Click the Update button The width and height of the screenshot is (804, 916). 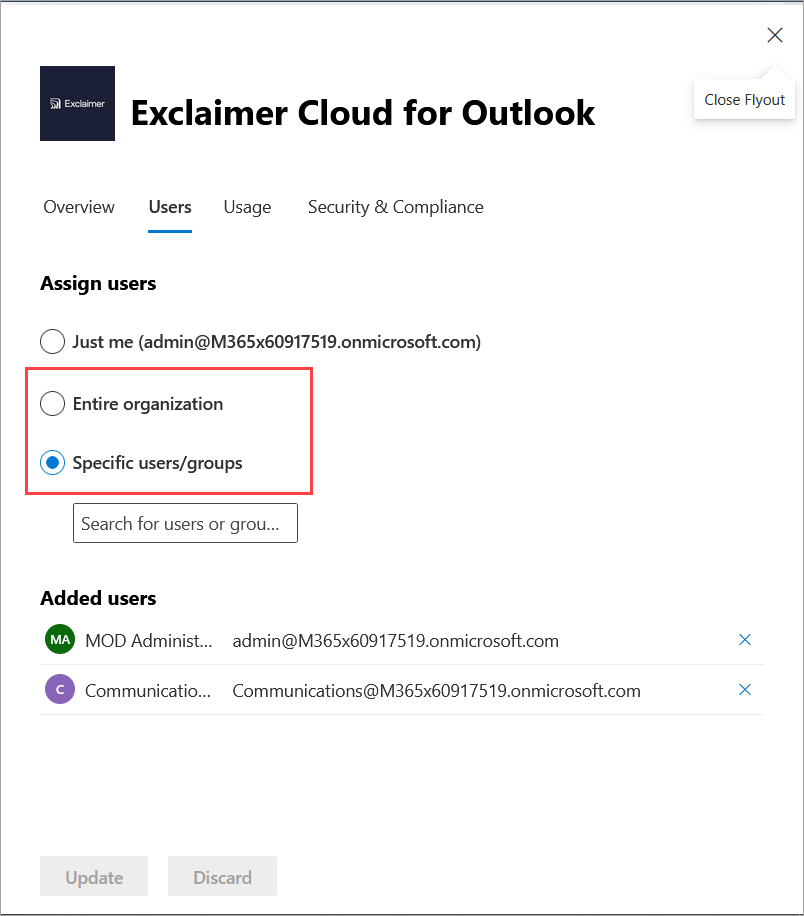pyautogui.click(x=94, y=876)
